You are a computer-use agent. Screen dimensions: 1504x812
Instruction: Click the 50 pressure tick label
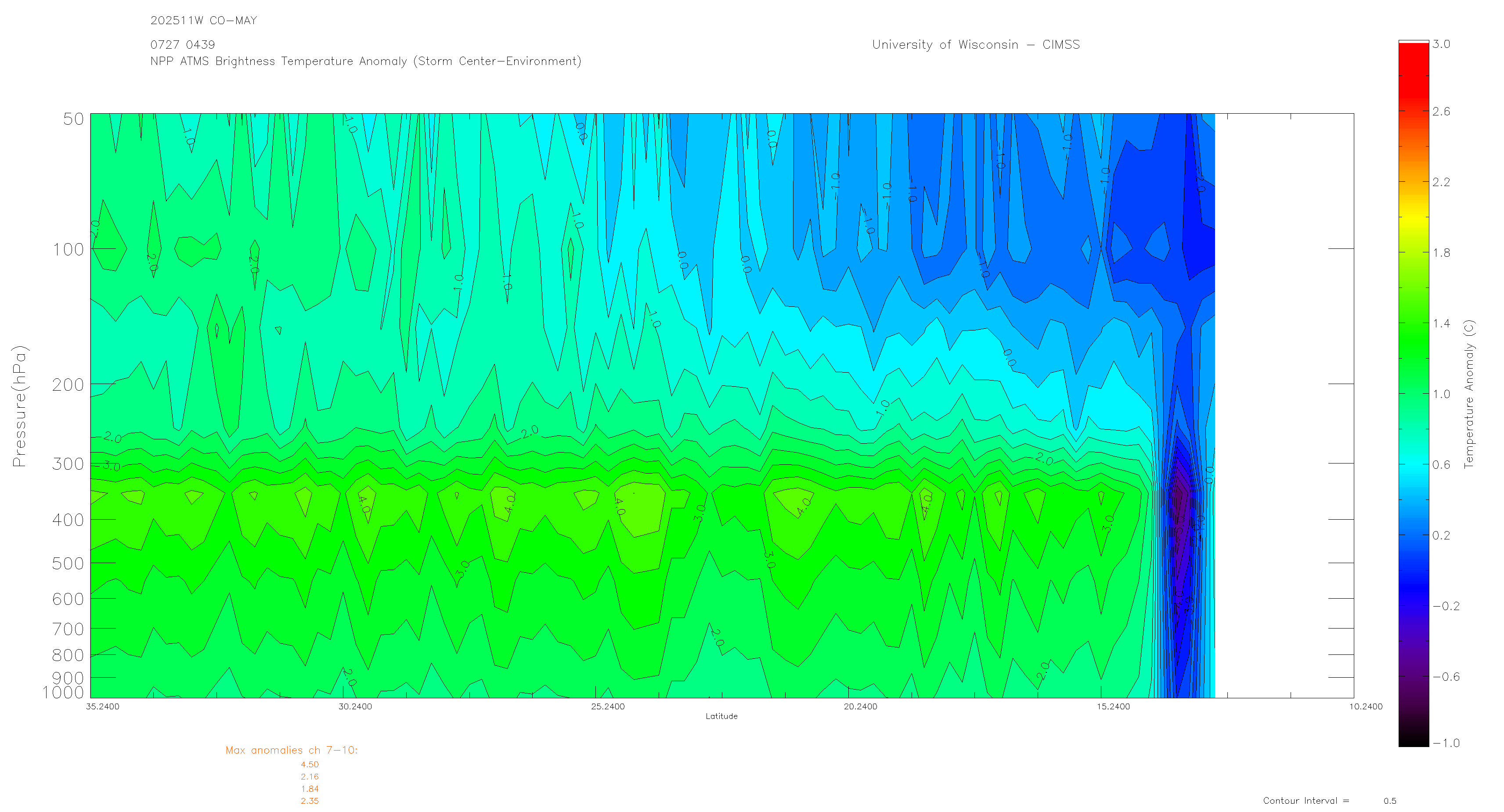(x=73, y=119)
